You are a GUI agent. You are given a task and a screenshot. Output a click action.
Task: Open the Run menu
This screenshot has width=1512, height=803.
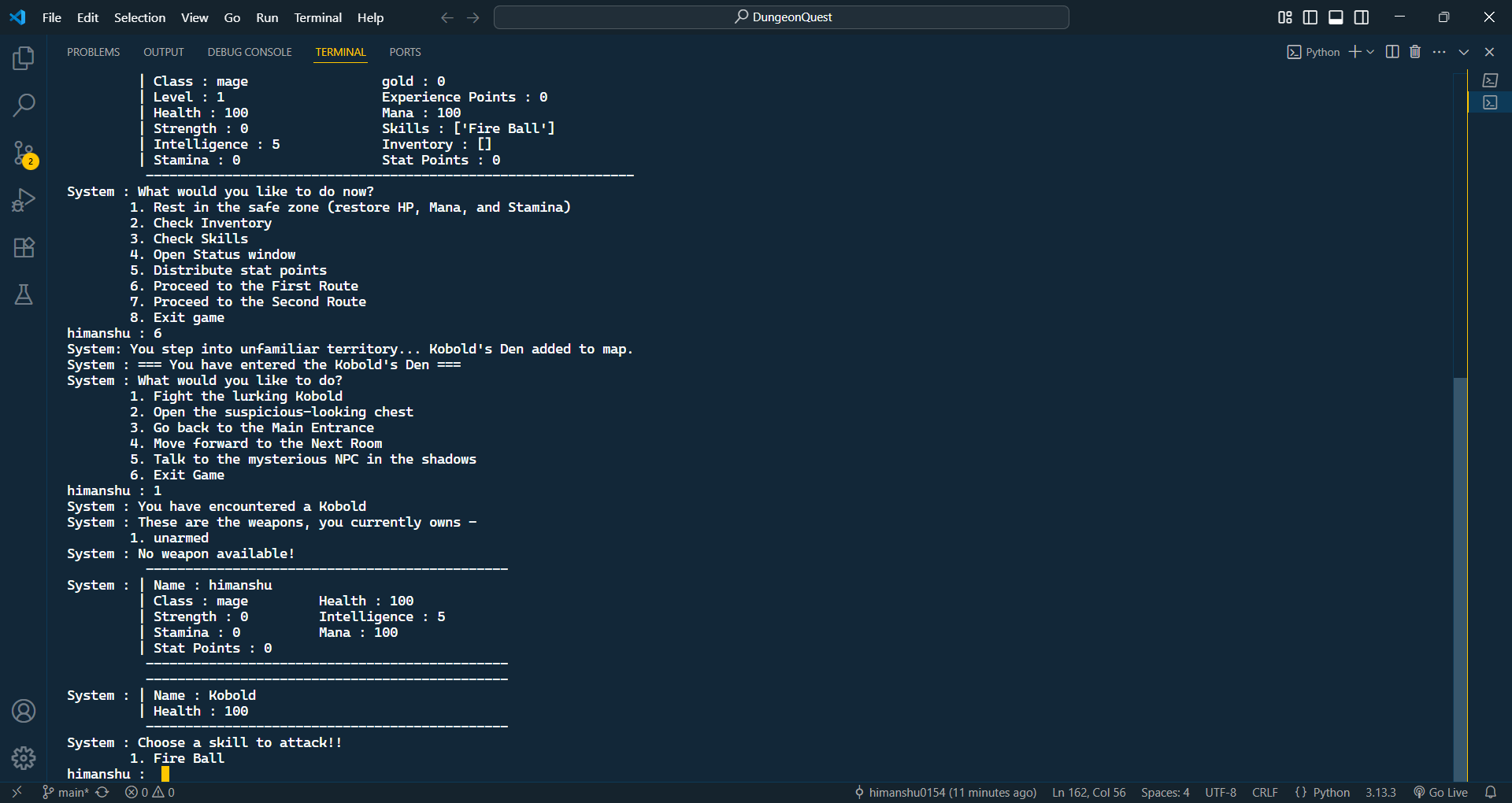click(267, 17)
